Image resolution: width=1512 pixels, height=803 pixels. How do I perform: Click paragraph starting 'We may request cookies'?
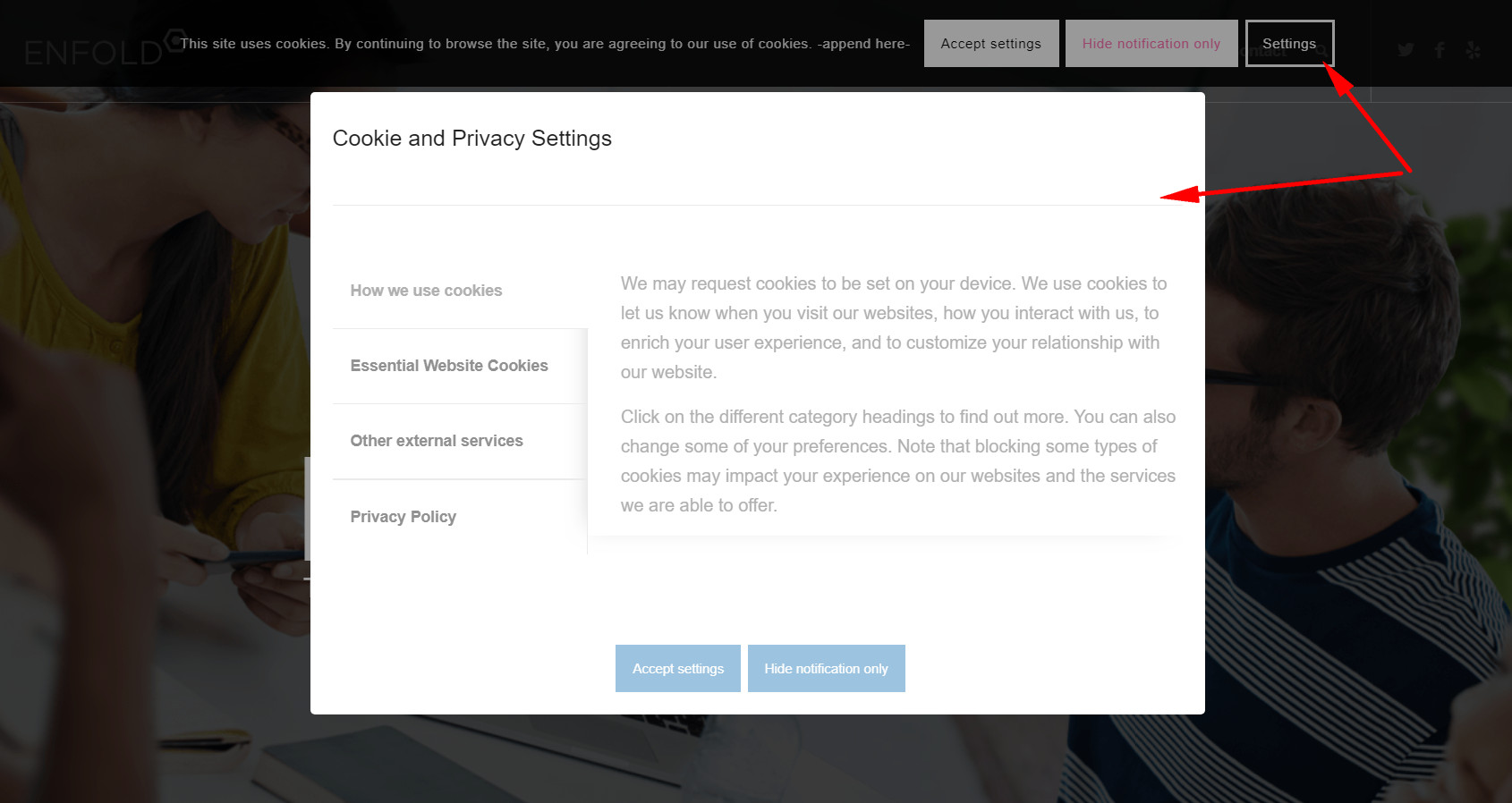(x=895, y=327)
